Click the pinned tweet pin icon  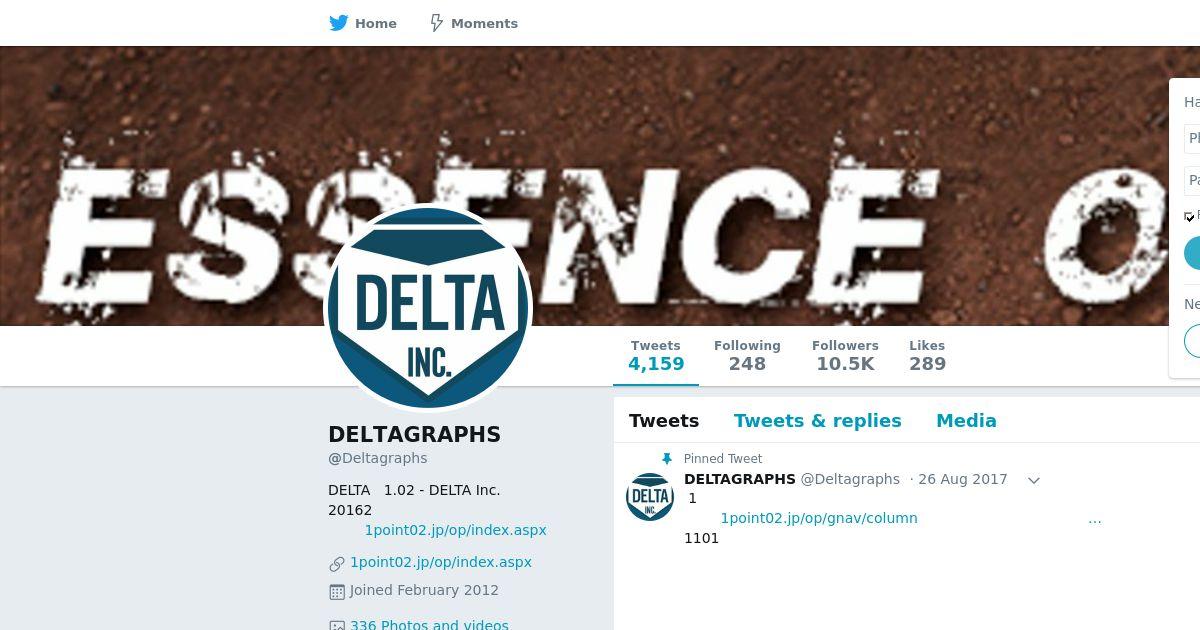tap(667, 459)
